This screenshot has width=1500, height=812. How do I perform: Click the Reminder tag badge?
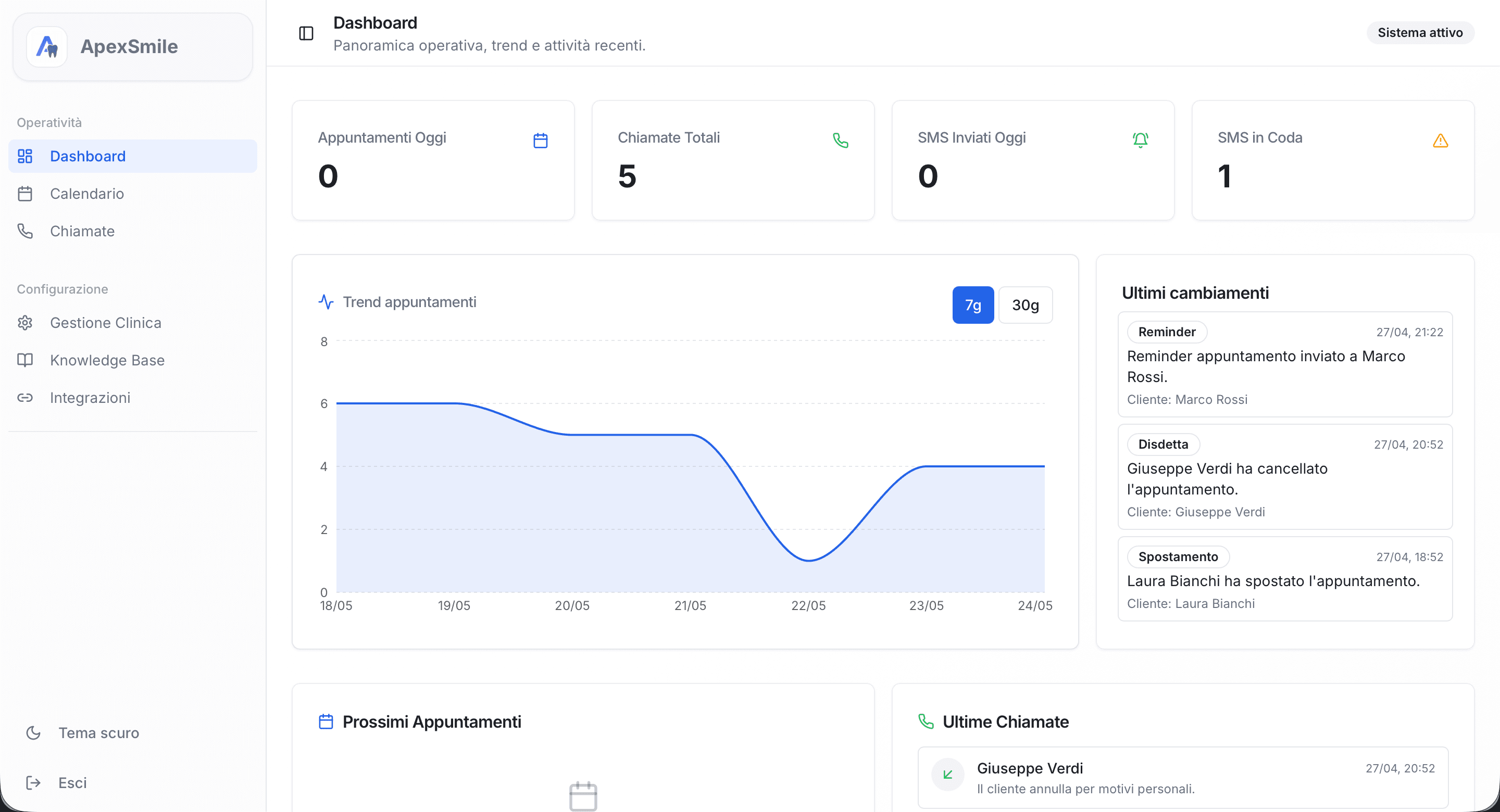coord(1167,332)
